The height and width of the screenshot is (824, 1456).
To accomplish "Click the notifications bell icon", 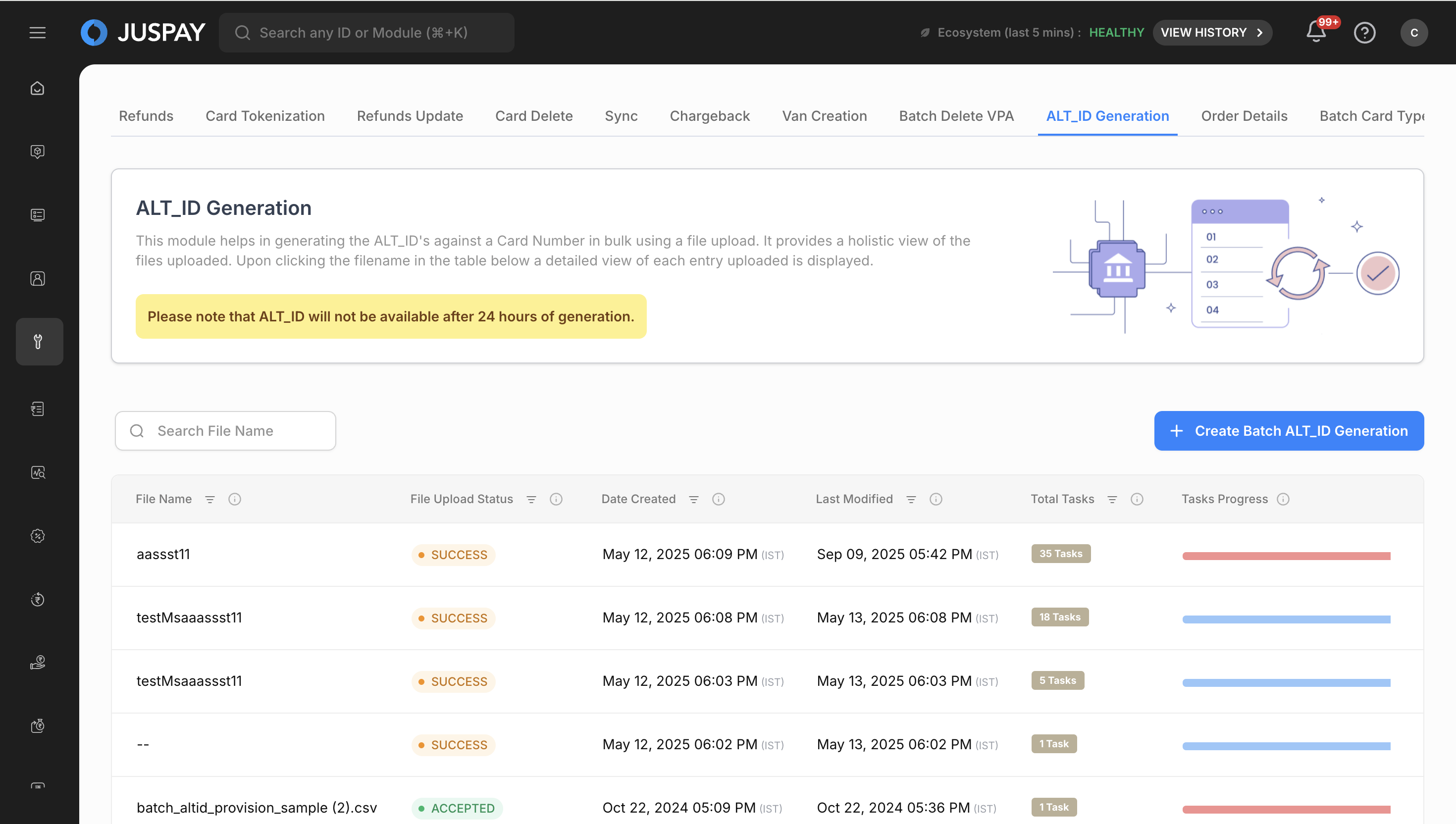I will click(x=1316, y=32).
